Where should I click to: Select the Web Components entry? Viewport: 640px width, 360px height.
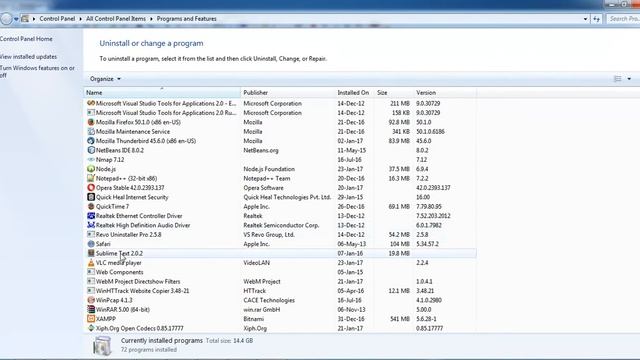(x=280, y=272)
